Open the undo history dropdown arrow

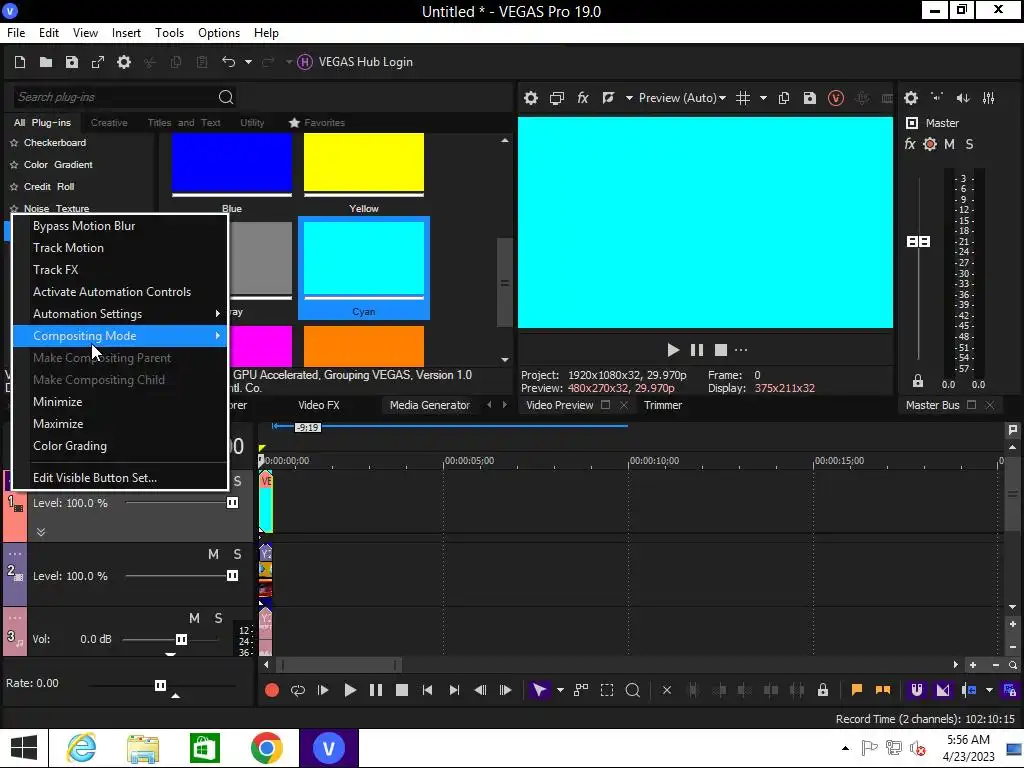pyautogui.click(x=248, y=62)
